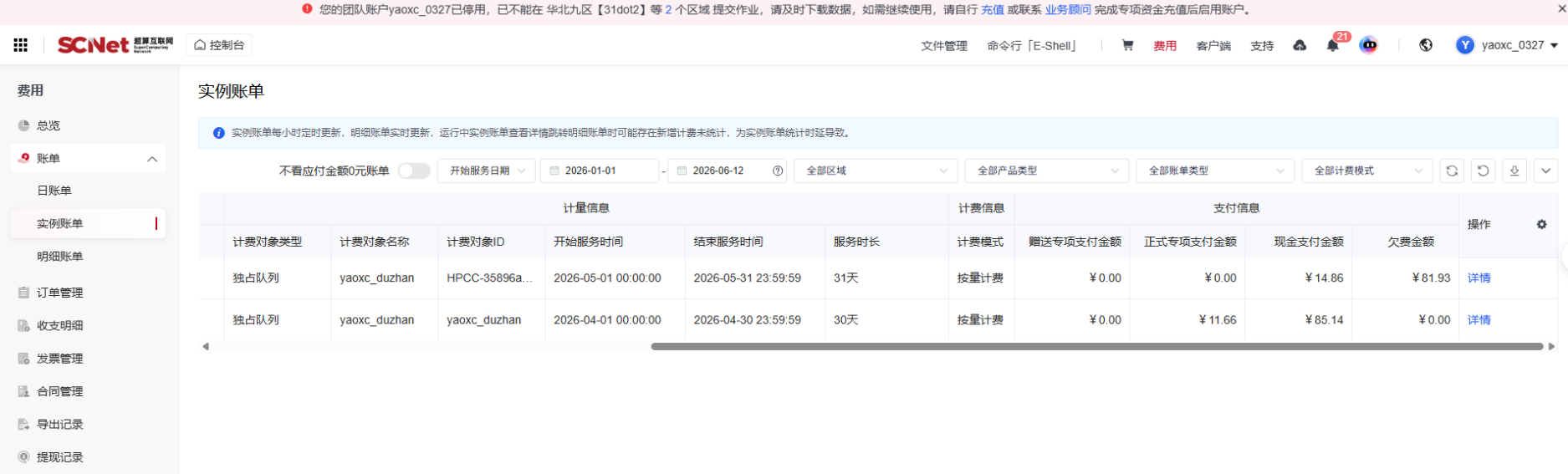
Task: Expand more filters chevron button
Action: pos(1546,171)
